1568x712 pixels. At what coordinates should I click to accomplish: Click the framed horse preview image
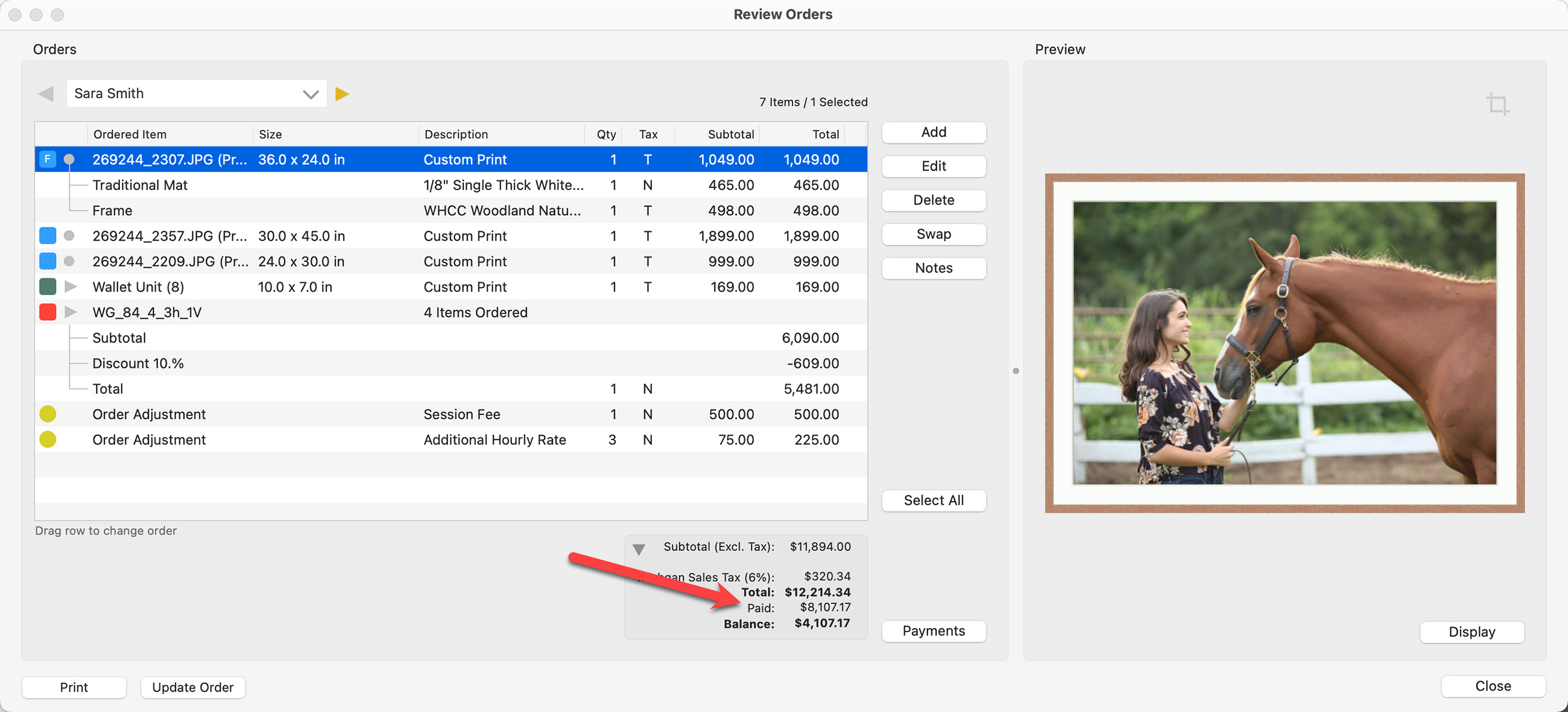pos(1285,343)
